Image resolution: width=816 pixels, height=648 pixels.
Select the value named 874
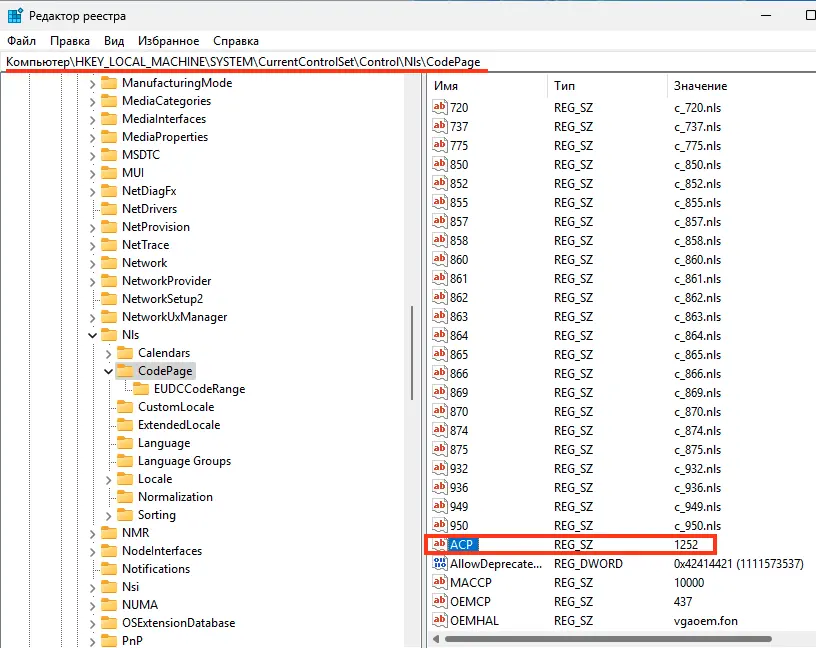coord(459,430)
